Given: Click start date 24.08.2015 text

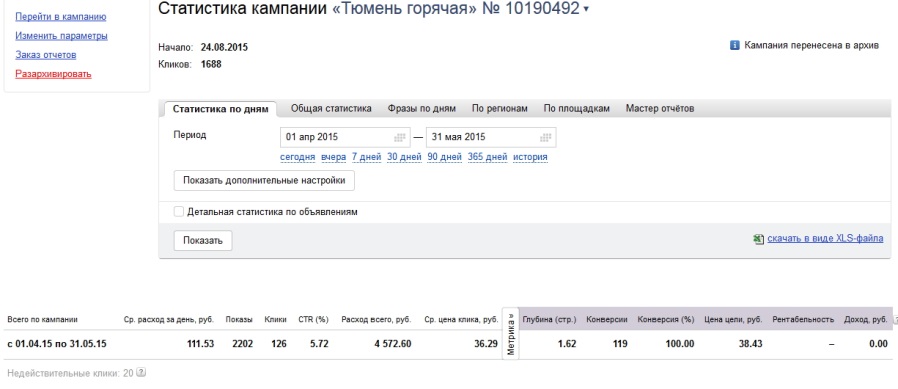Looking at the screenshot, I should pyautogui.click(x=224, y=48).
